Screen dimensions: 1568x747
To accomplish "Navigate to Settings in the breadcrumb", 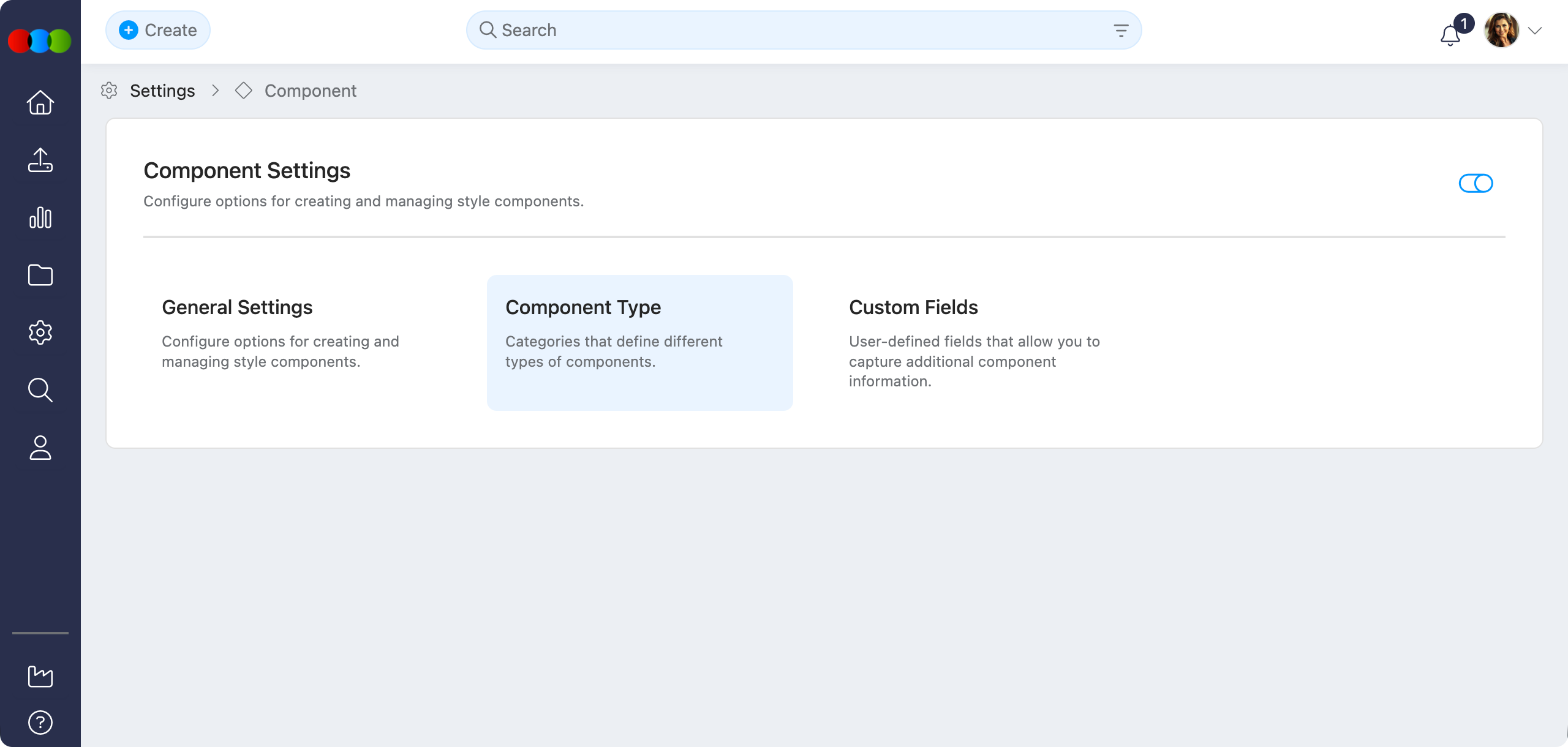I will 162,91.
